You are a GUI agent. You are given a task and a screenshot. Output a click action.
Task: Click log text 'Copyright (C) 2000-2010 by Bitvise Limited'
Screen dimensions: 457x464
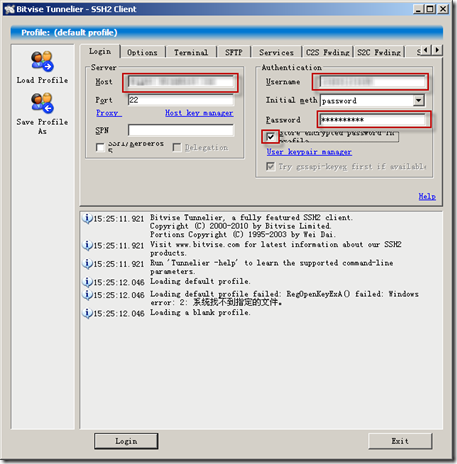pyautogui.click(x=240, y=226)
